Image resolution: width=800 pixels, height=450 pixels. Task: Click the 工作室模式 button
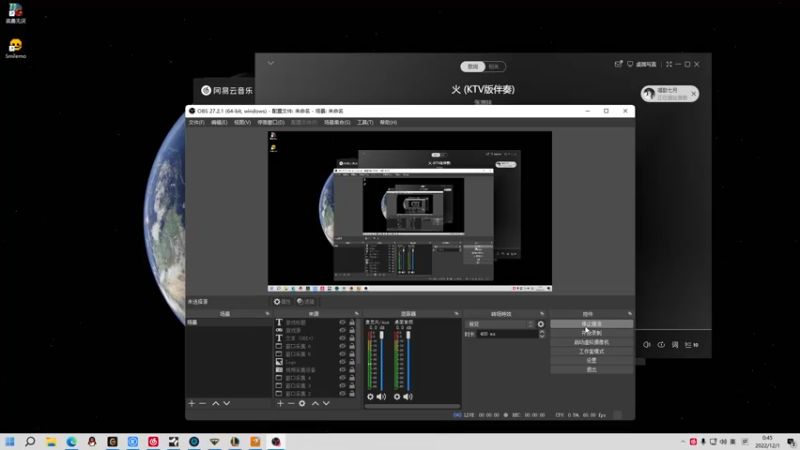(591, 352)
